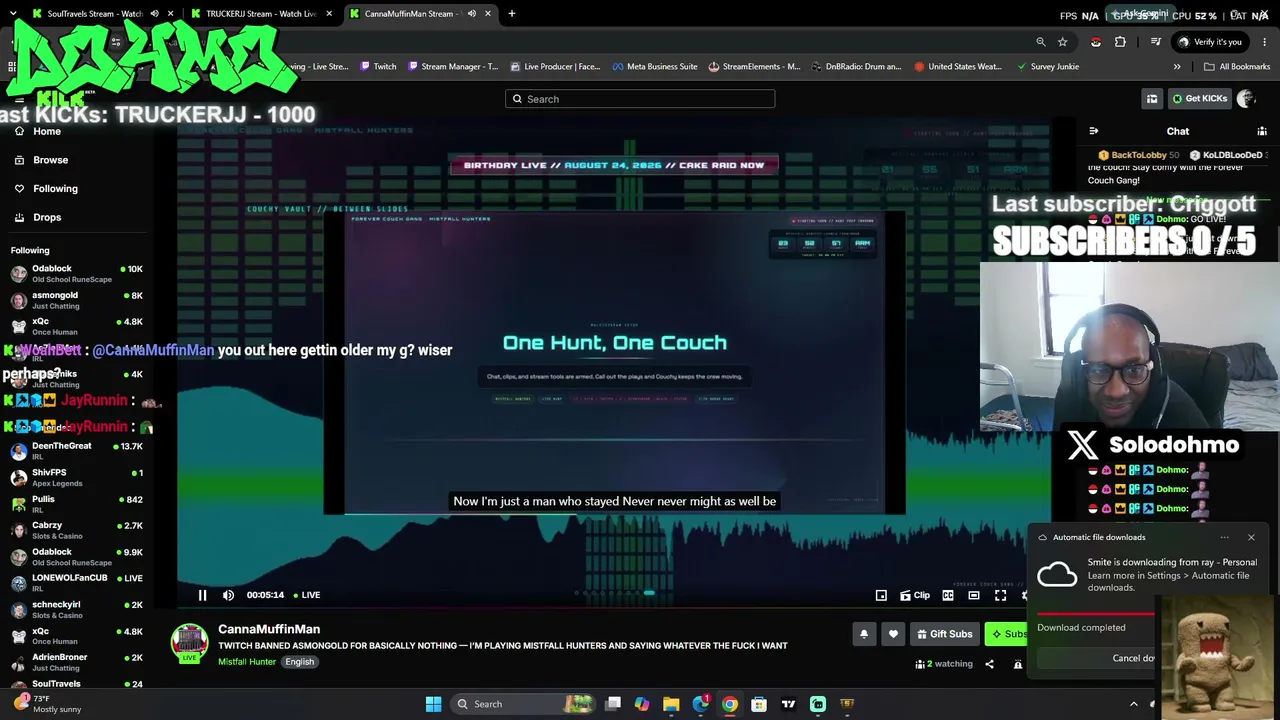This screenshot has width=1280, height=720.
Task: Mute the CannaMuffinMan tab audio icon
Action: [471, 14]
